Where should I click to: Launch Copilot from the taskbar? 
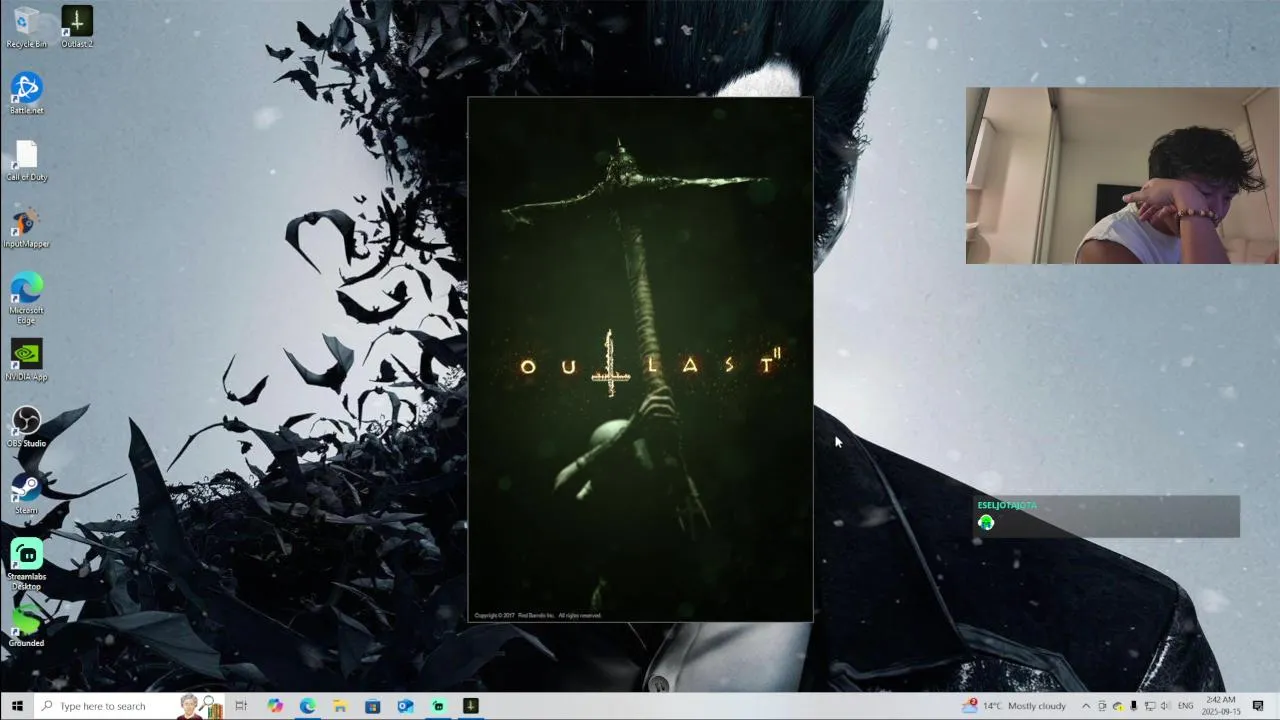tap(275, 706)
